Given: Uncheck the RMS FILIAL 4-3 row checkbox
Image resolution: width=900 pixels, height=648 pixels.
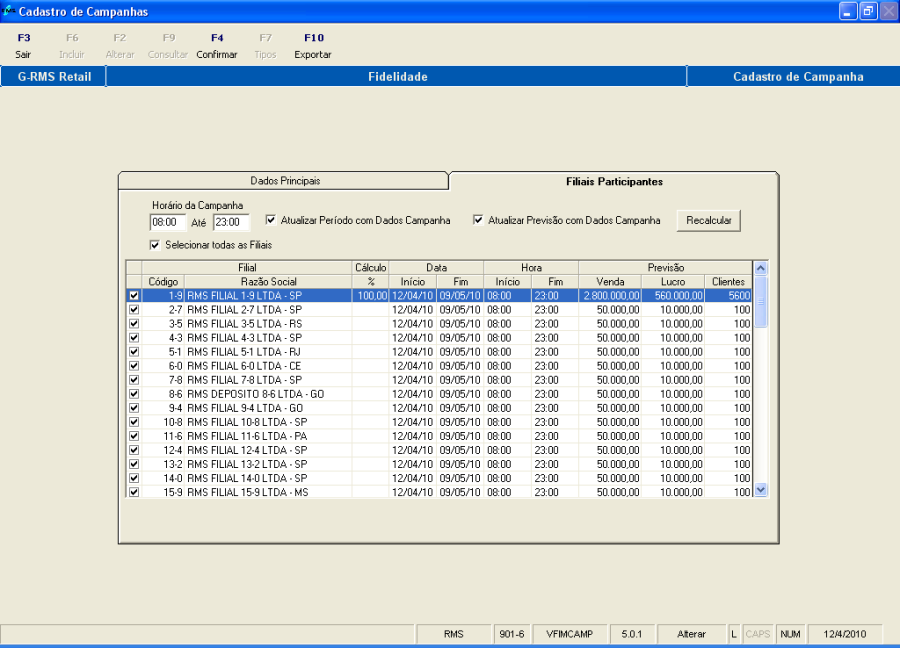Looking at the screenshot, I should point(134,337).
